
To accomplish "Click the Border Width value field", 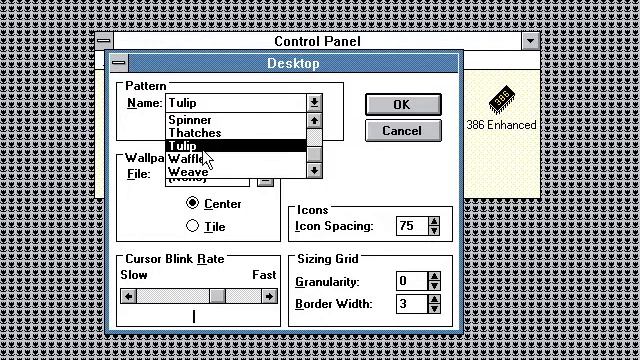I will point(412,304).
